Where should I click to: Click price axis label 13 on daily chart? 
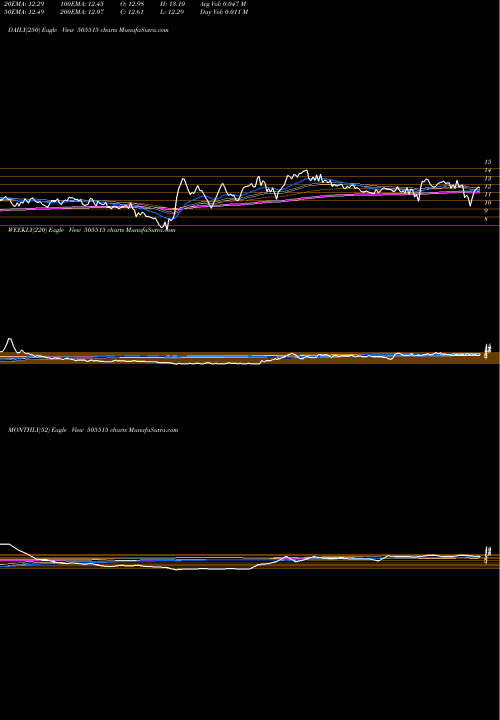point(488,178)
